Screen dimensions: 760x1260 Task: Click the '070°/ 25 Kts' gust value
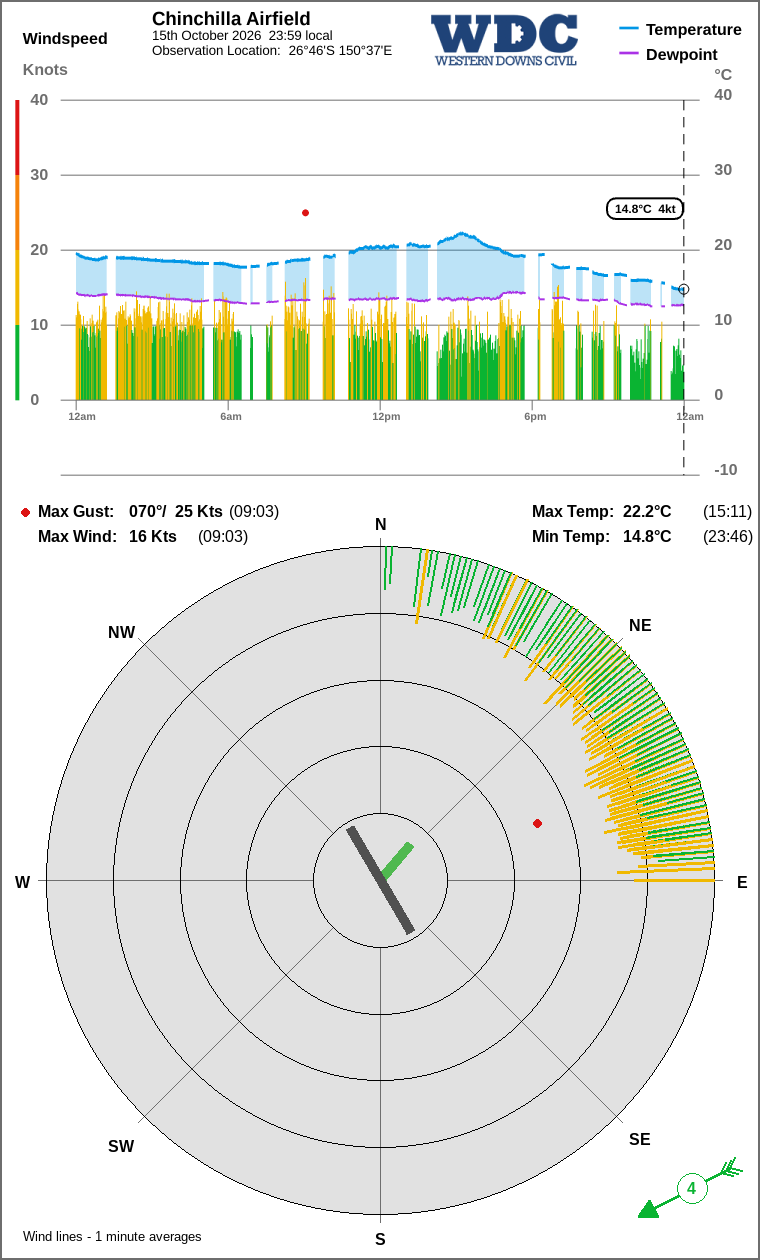click(176, 512)
